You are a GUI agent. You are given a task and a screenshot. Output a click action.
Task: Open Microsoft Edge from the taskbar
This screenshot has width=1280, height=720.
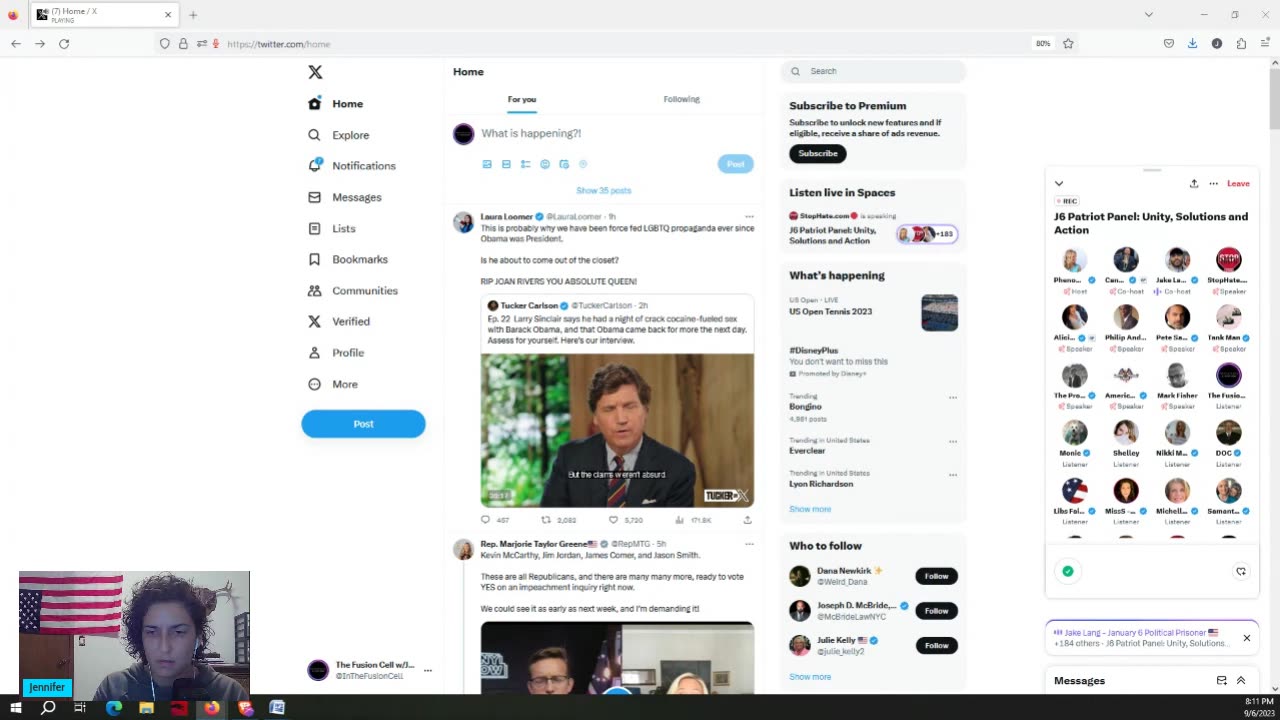tap(114, 708)
